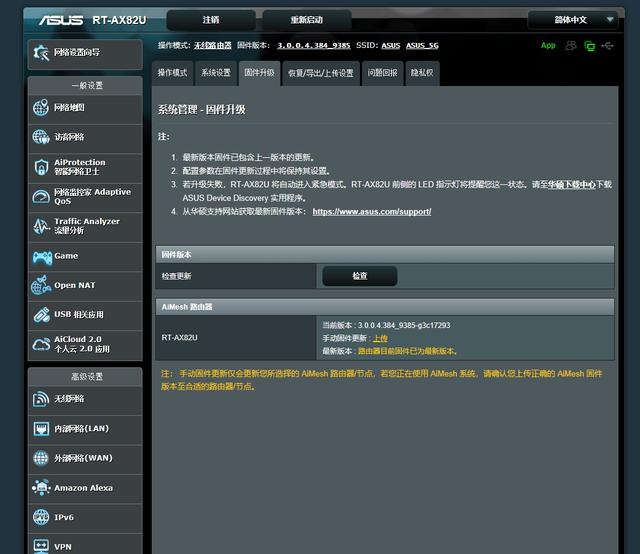Click the Amazon Alexa icon
This screenshot has height=554, width=640.
click(x=41, y=487)
